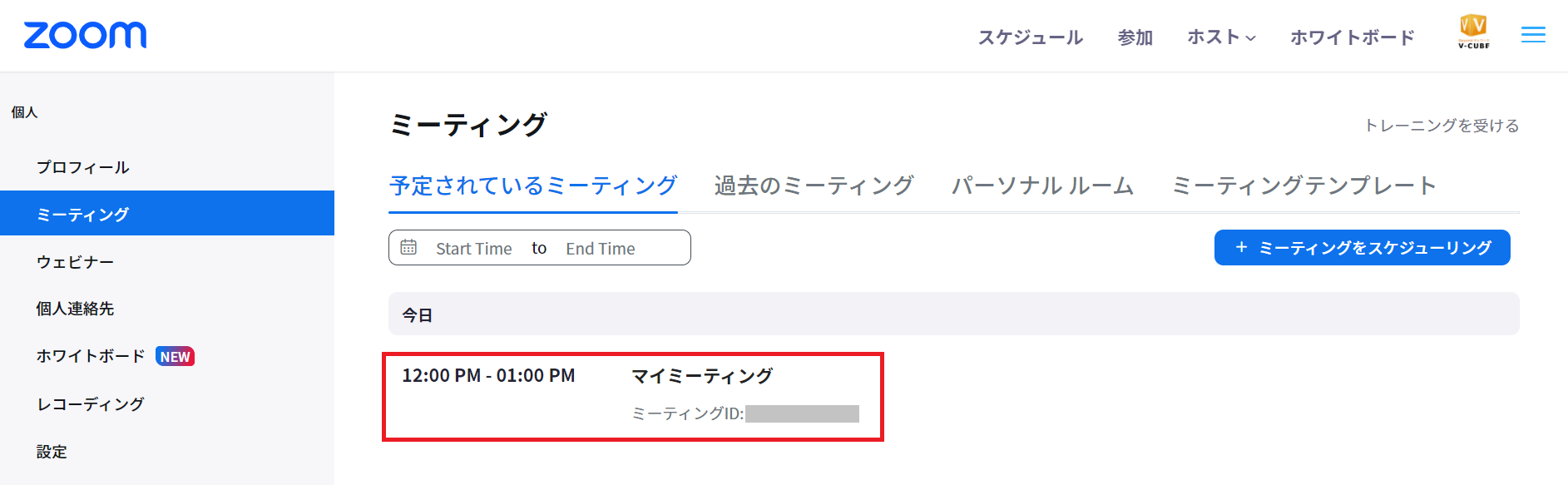The image size is (1568, 485).
Task: Open マイミーティング meeting entry
Action: (x=702, y=376)
